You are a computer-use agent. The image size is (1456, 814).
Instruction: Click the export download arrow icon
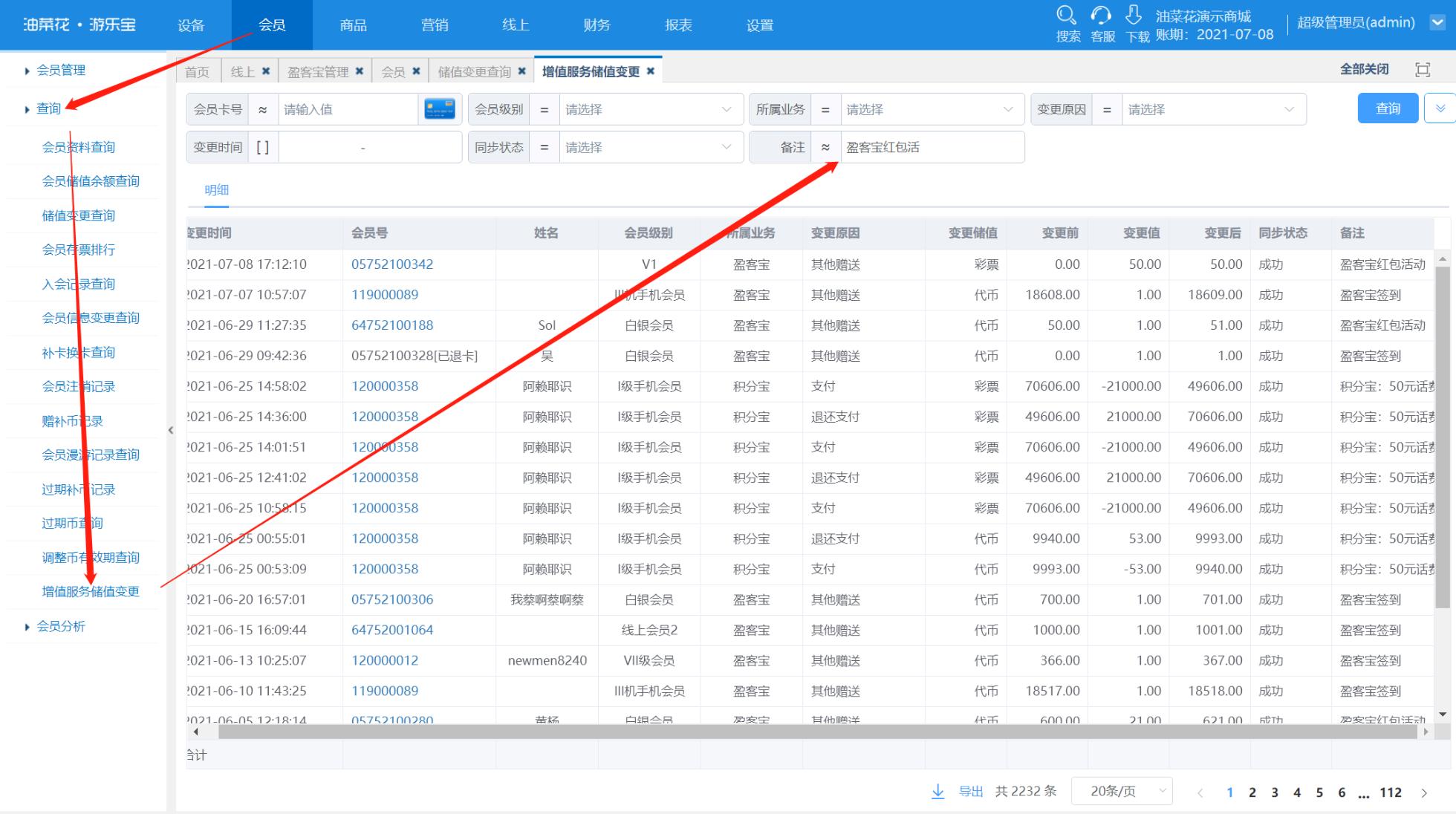pyautogui.click(x=938, y=792)
